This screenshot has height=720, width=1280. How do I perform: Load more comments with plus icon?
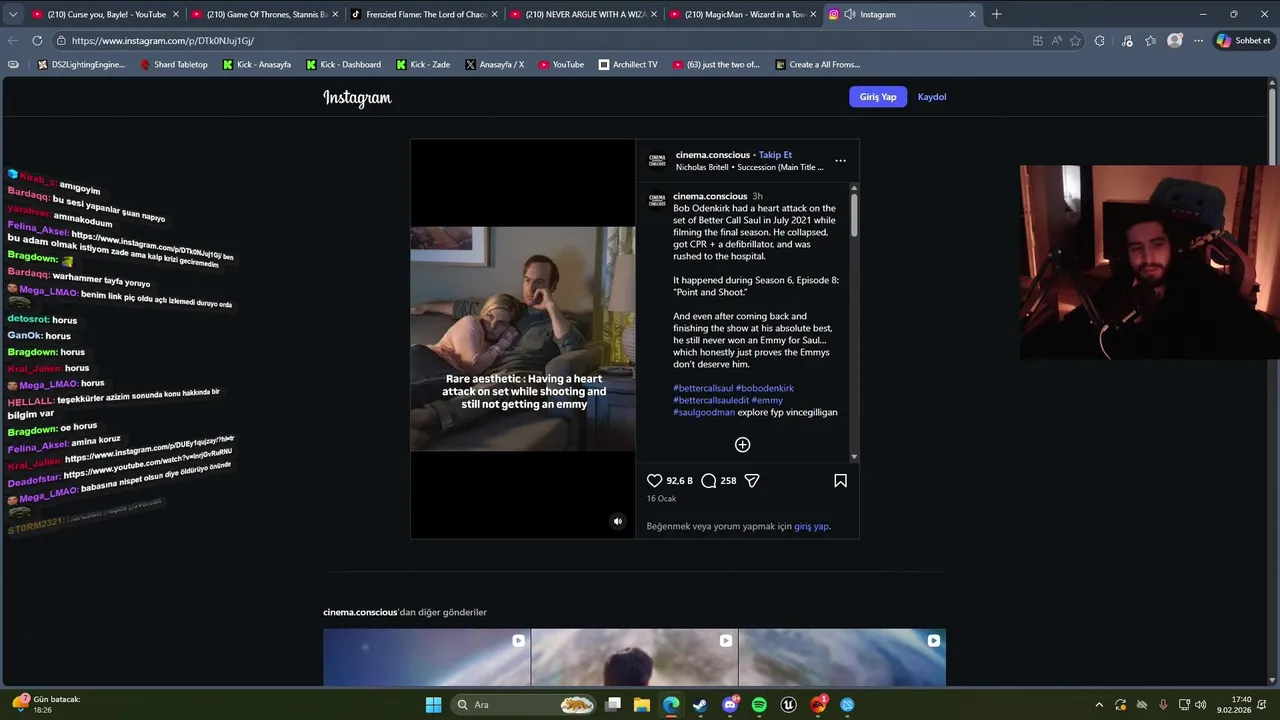(742, 444)
